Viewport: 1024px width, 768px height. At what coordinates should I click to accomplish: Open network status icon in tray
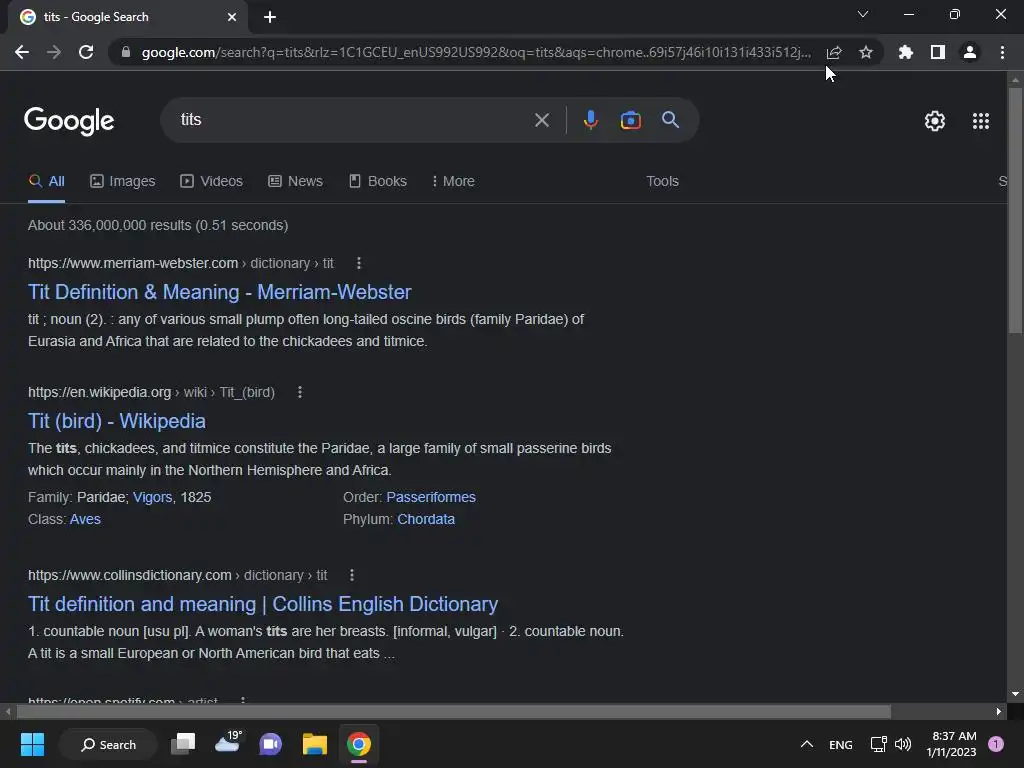point(878,744)
